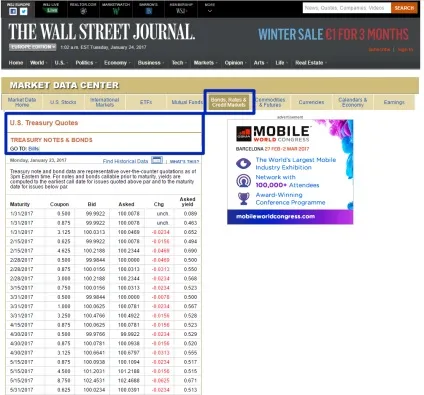424x395 pixels.
Task: Visit Realtor.com from the top bar
Action: pos(84,11)
